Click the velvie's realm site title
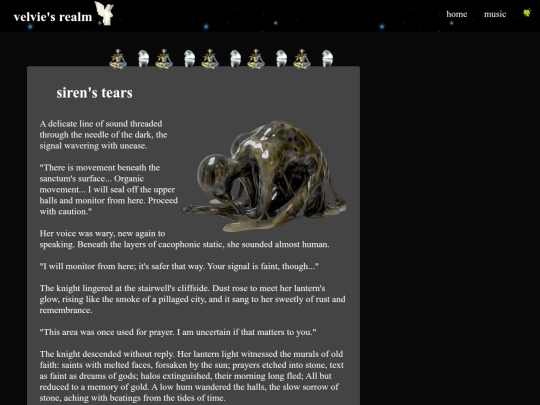 tap(53, 17)
